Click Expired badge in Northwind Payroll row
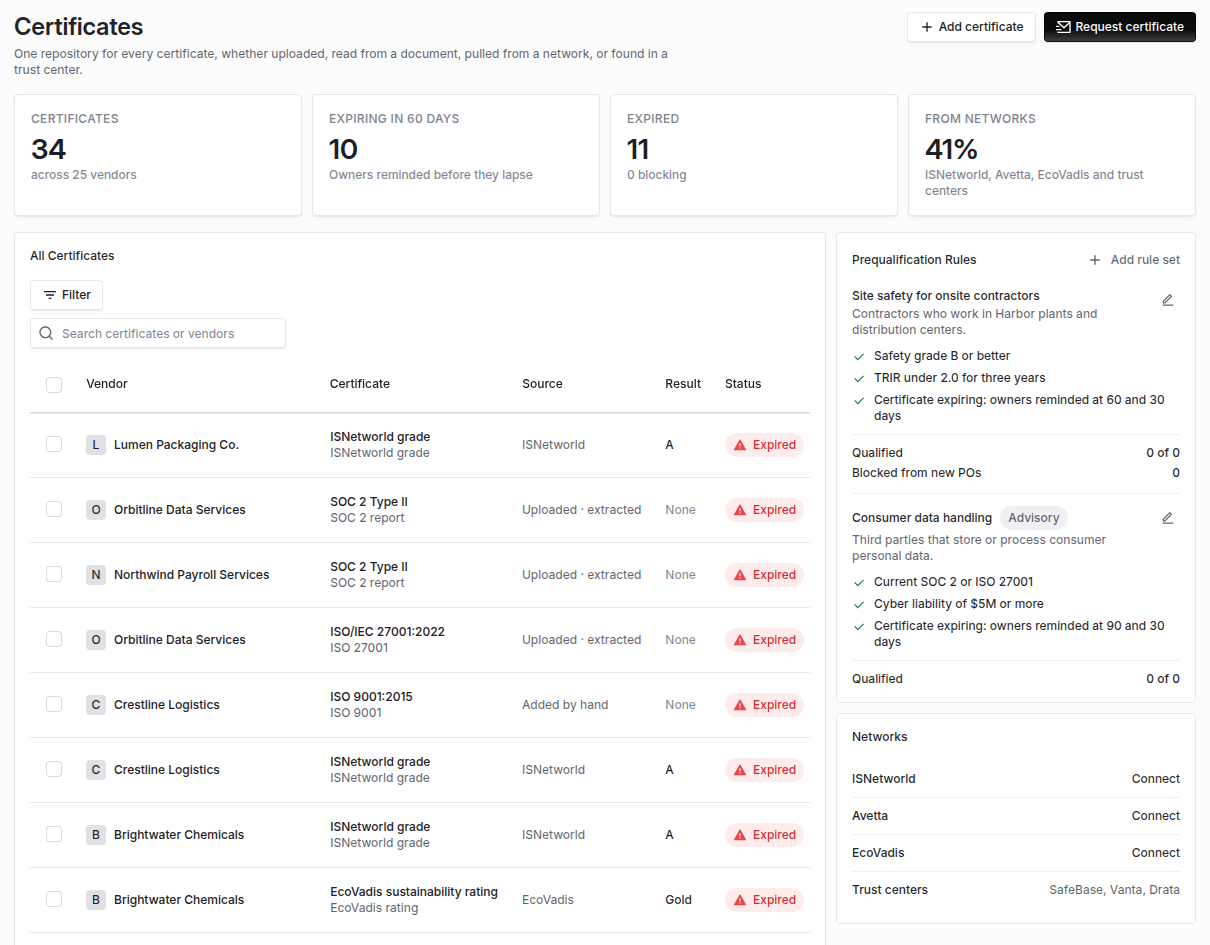 click(x=764, y=575)
